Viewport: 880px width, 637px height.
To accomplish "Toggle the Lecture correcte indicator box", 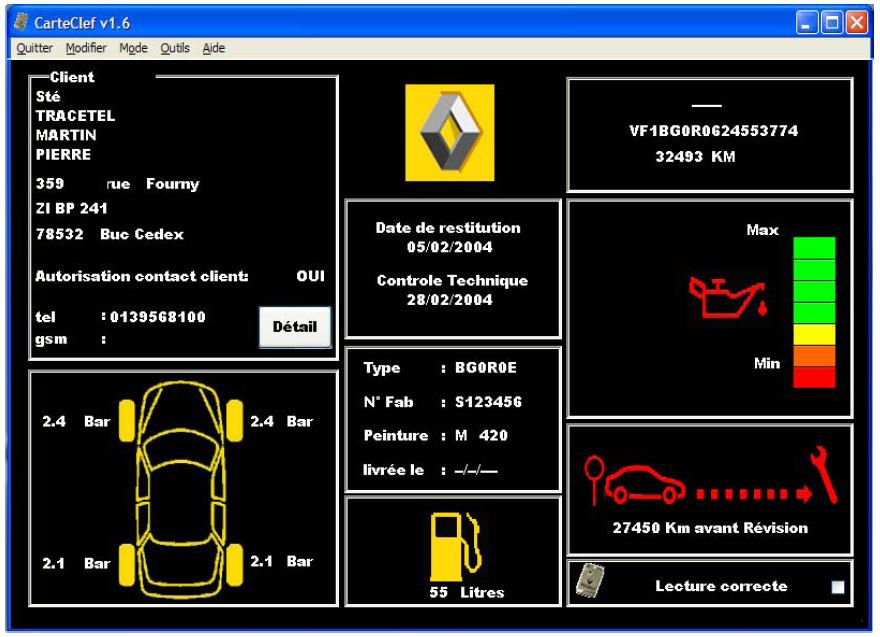I will click(x=838, y=587).
